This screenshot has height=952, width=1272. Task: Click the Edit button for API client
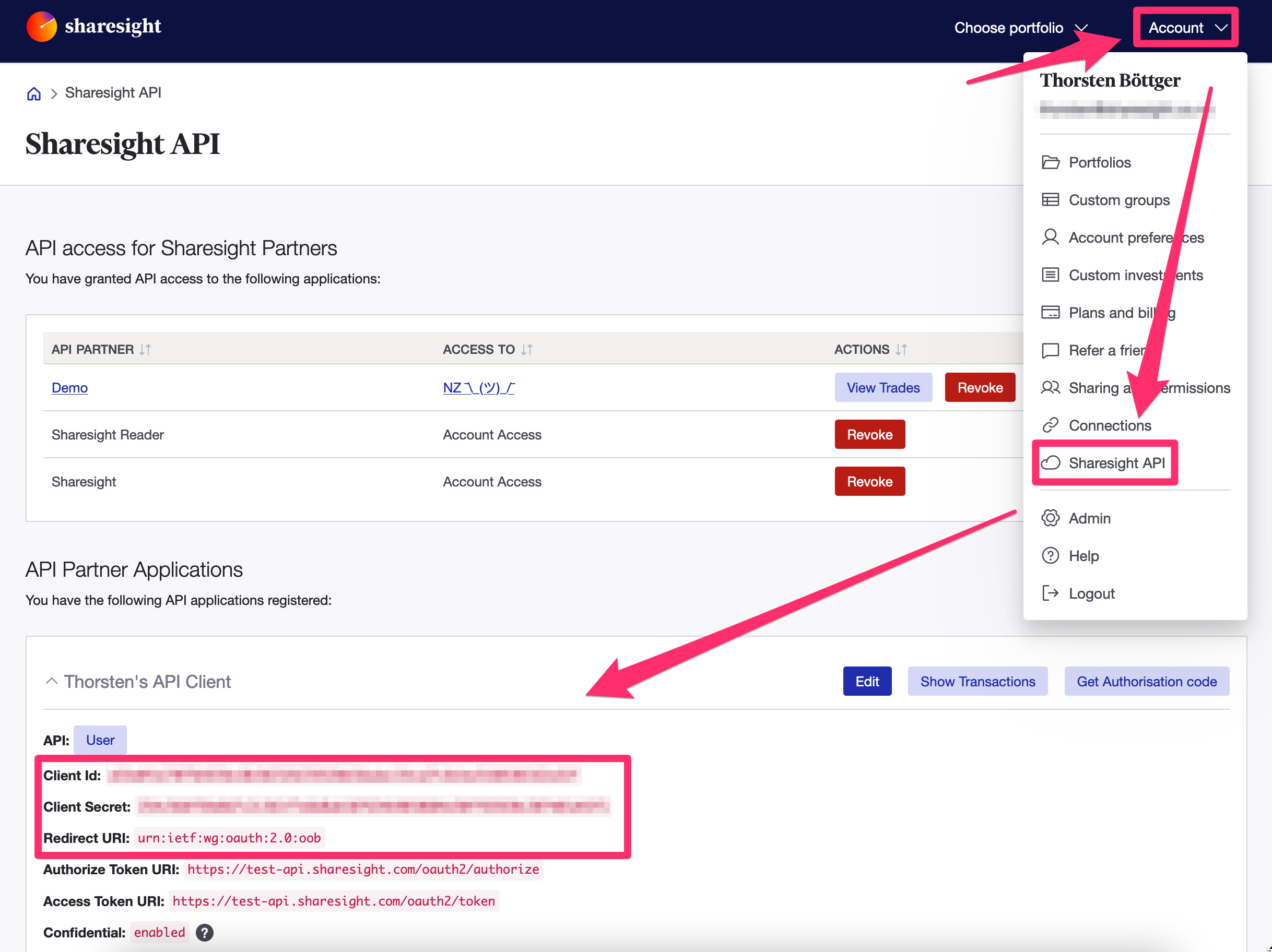click(867, 682)
